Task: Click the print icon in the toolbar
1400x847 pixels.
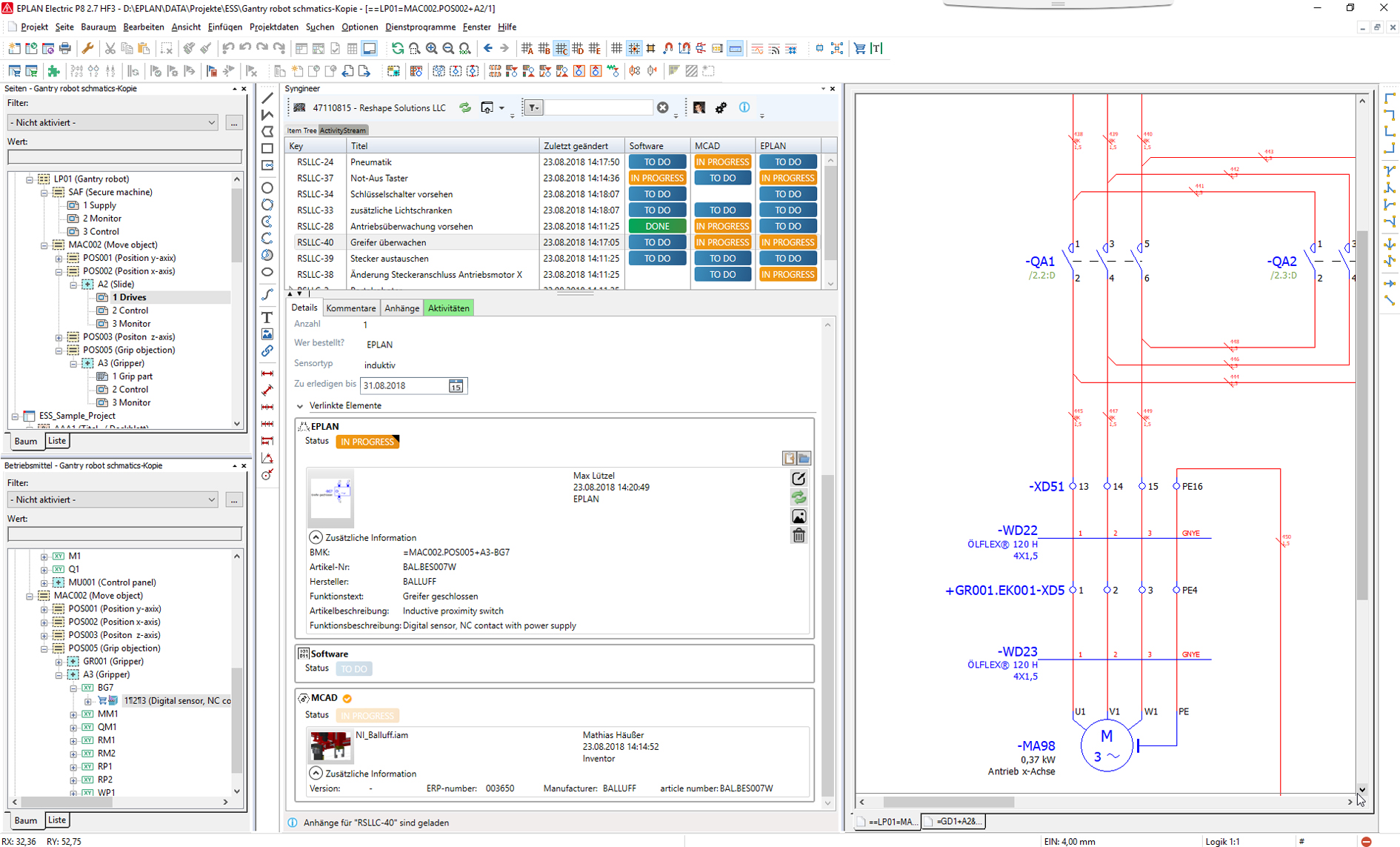Action: pyautogui.click(x=65, y=49)
